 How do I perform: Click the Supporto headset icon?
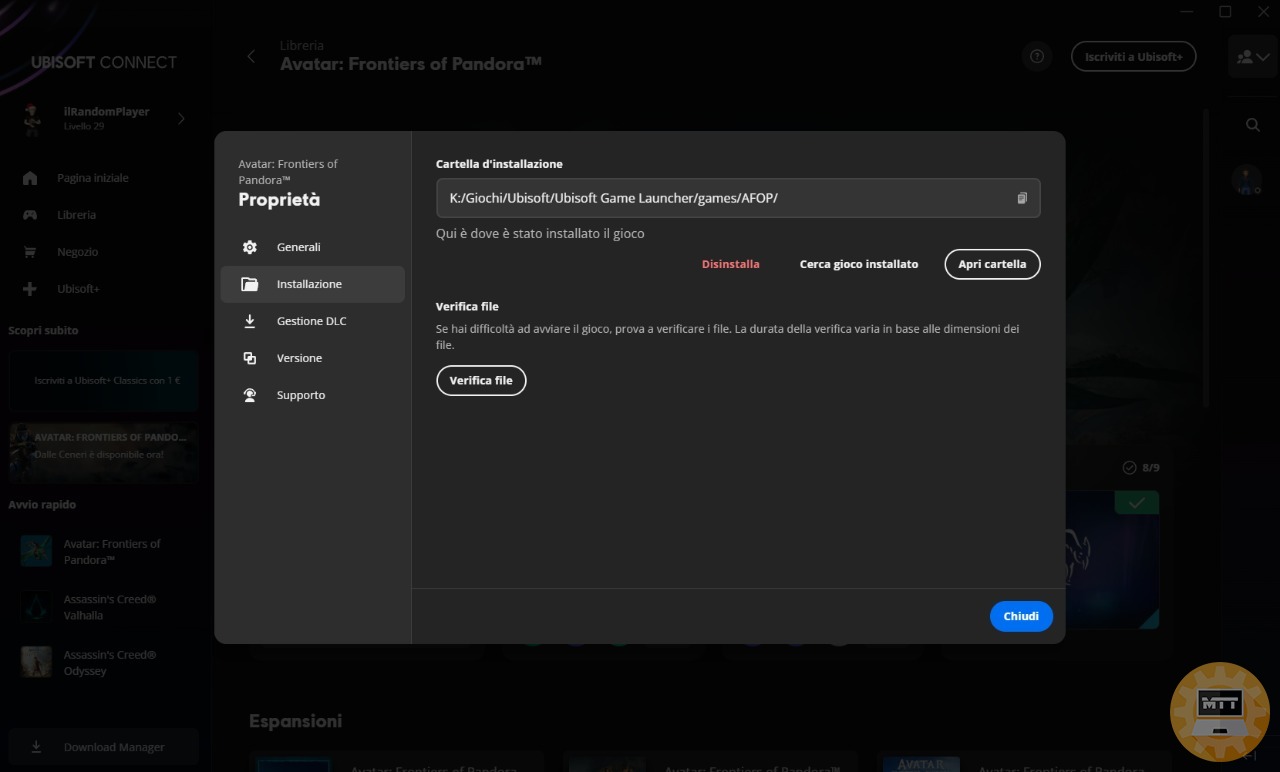pos(250,395)
